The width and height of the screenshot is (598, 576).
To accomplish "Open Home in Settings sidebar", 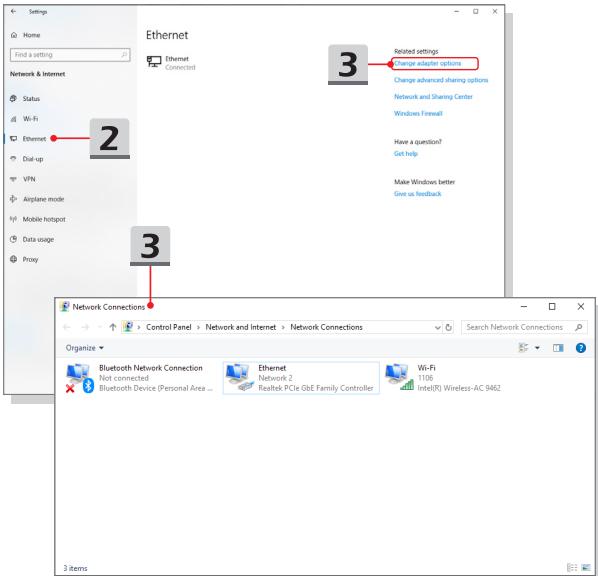I will 26,35.
